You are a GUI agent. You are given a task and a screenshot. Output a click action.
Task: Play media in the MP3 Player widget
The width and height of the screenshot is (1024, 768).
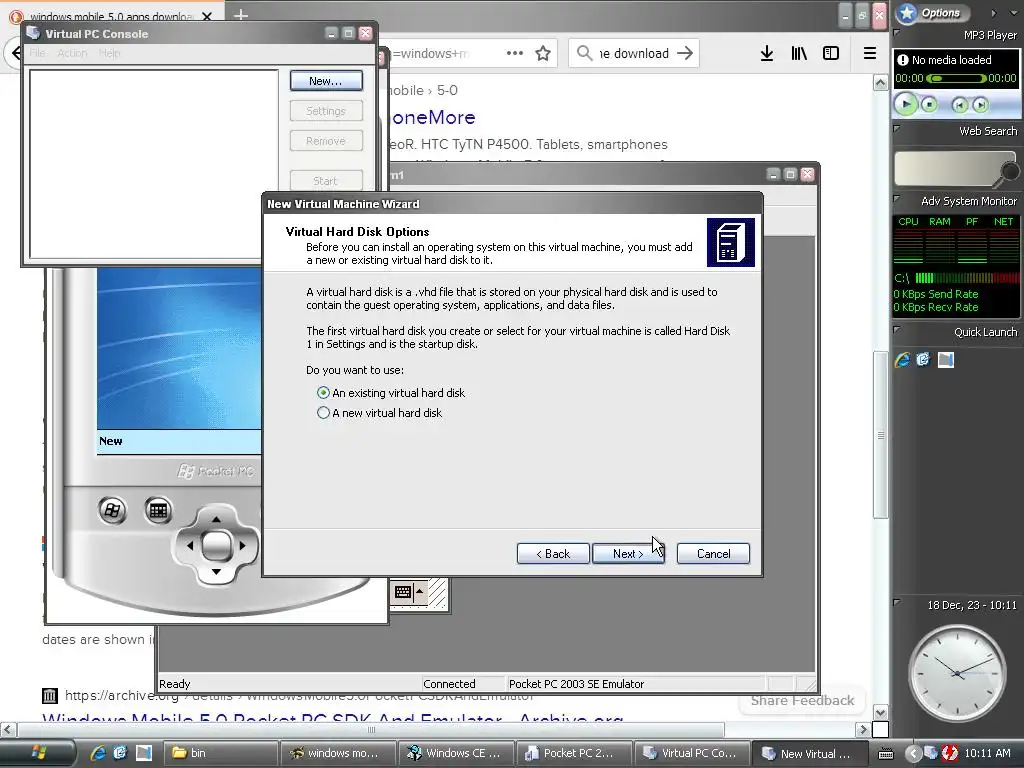click(x=906, y=104)
